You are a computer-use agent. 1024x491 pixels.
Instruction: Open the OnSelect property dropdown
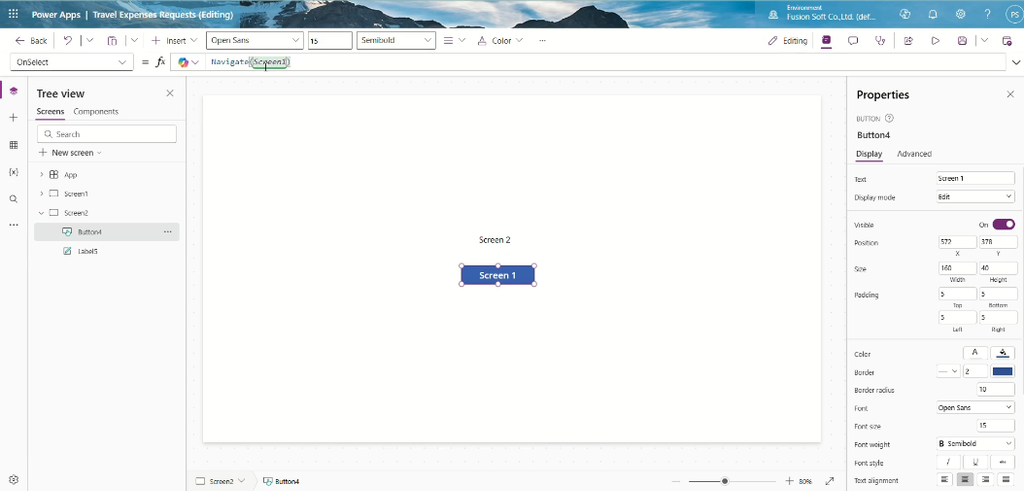72,62
